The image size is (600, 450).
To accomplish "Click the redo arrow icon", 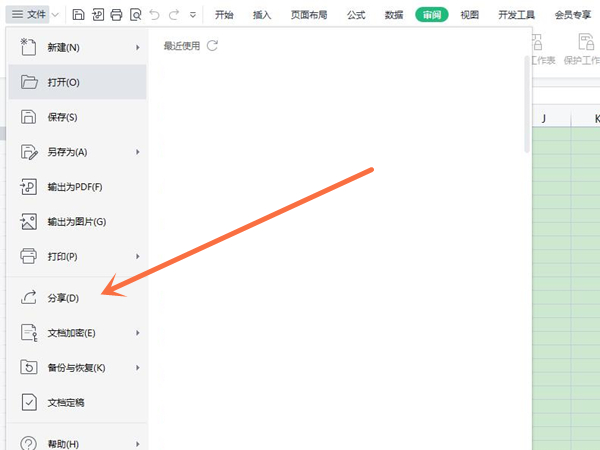I will (174, 15).
